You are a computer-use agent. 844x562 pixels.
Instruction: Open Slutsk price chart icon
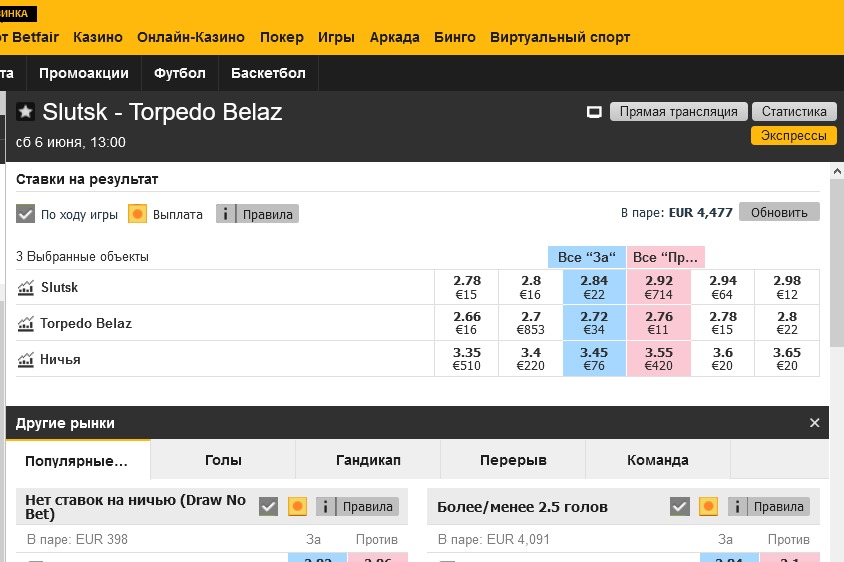pos(25,288)
